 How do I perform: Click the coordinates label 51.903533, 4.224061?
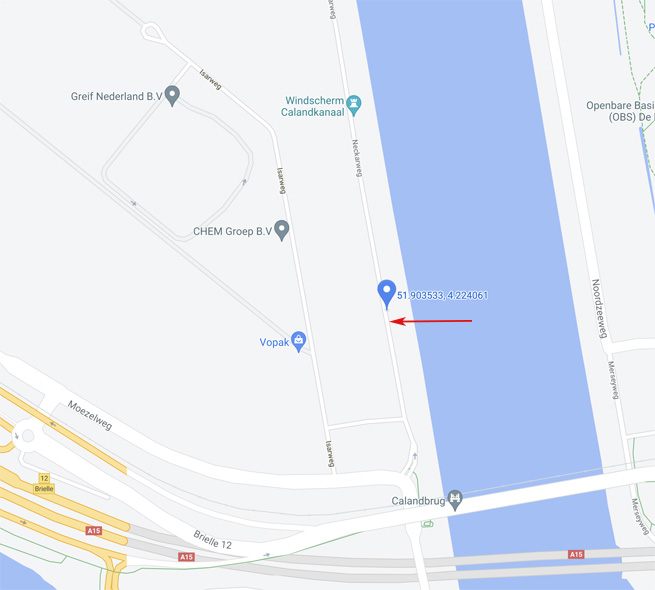pyautogui.click(x=442, y=295)
